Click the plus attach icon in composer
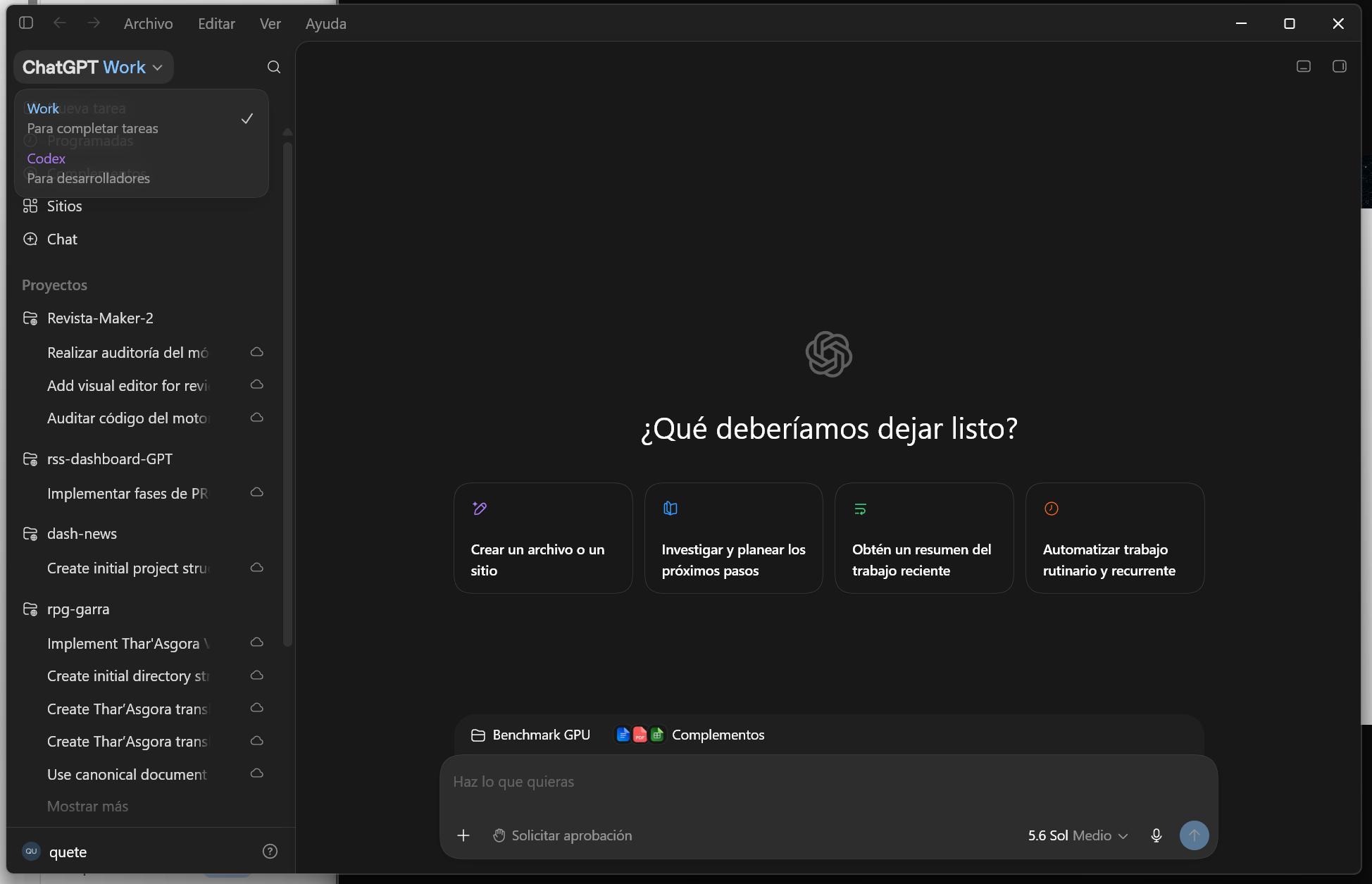Screen dimensions: 1372x884 pos(463,835)
